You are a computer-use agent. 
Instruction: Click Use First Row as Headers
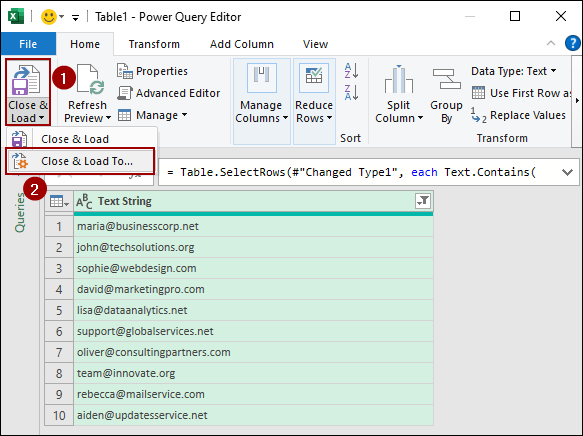point(521,93)
